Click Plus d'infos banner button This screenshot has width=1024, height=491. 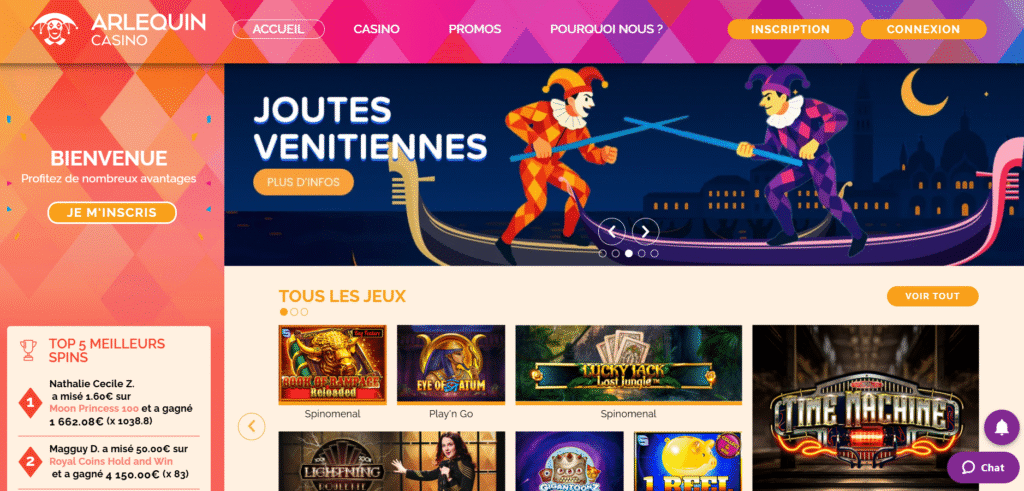pos(303,182)
